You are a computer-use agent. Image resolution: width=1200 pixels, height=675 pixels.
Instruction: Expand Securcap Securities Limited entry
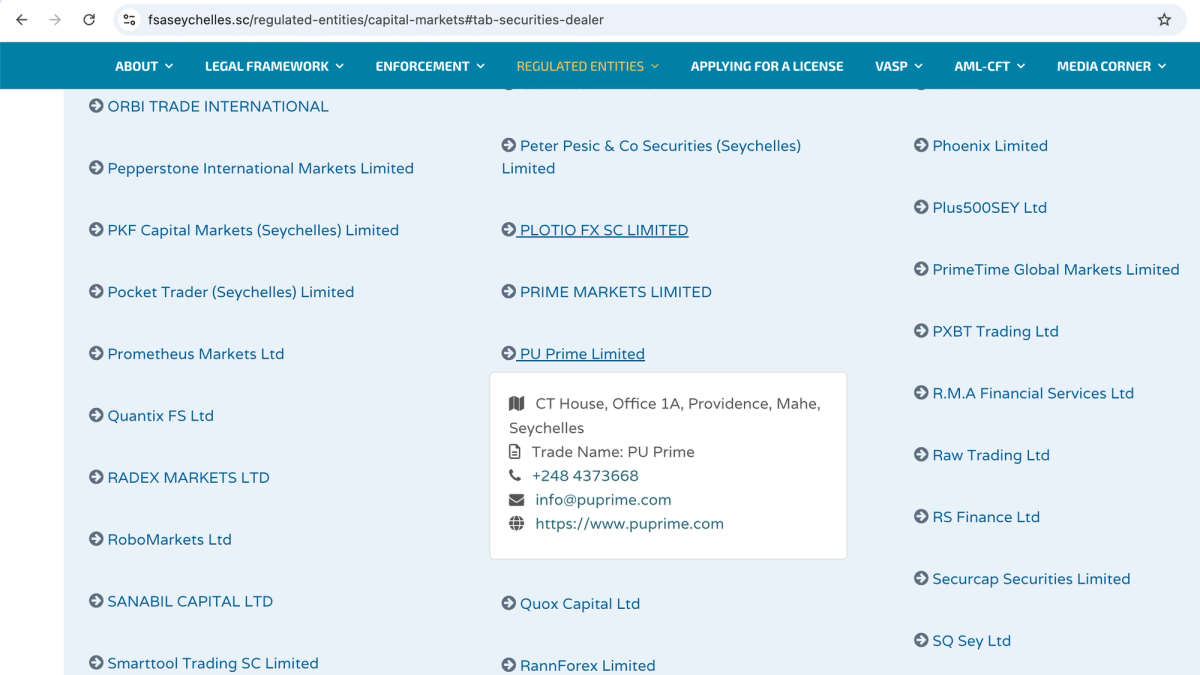pyautogui.click(x=1031, y=579)
